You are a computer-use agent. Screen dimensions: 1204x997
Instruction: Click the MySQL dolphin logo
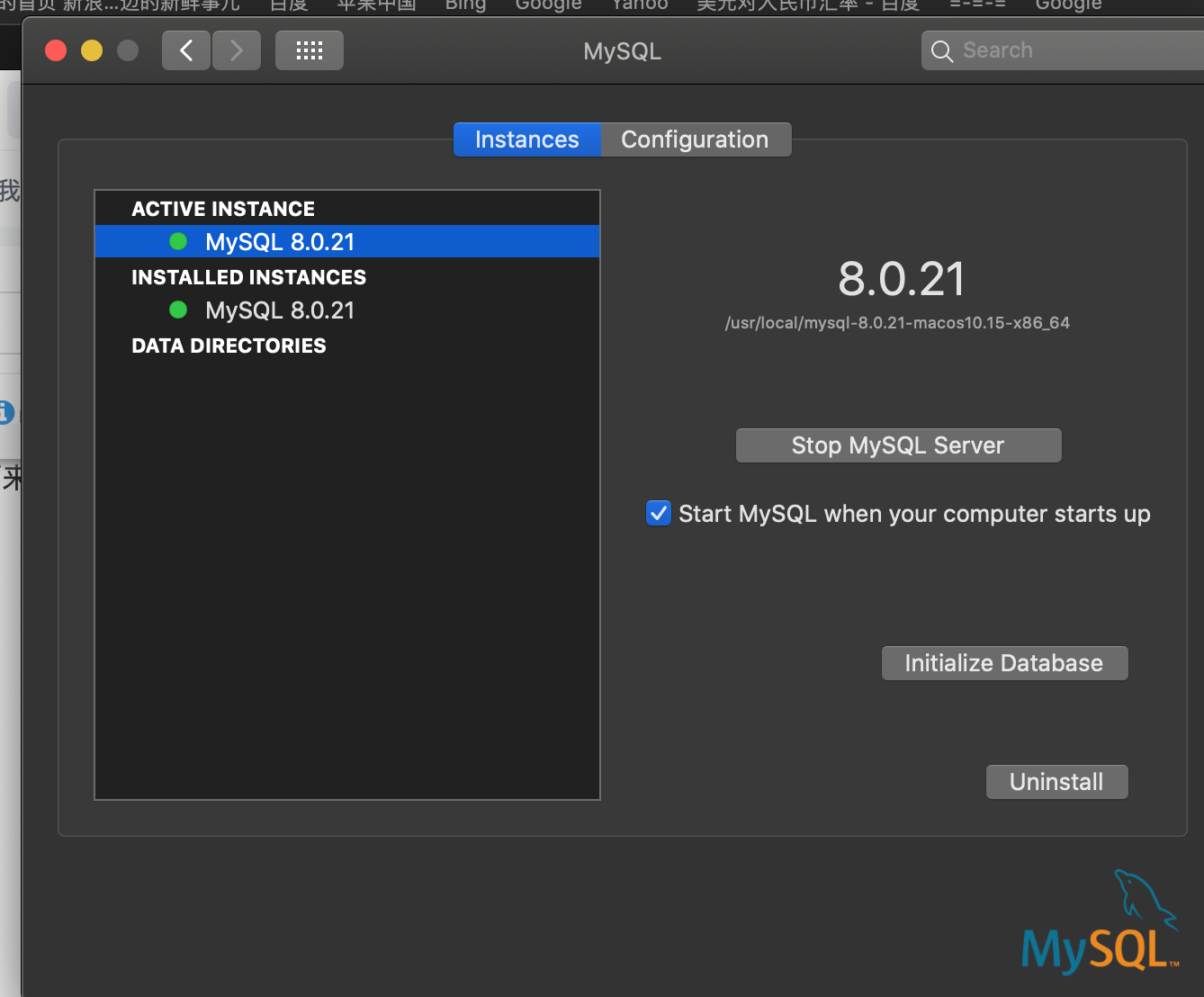1100,921
